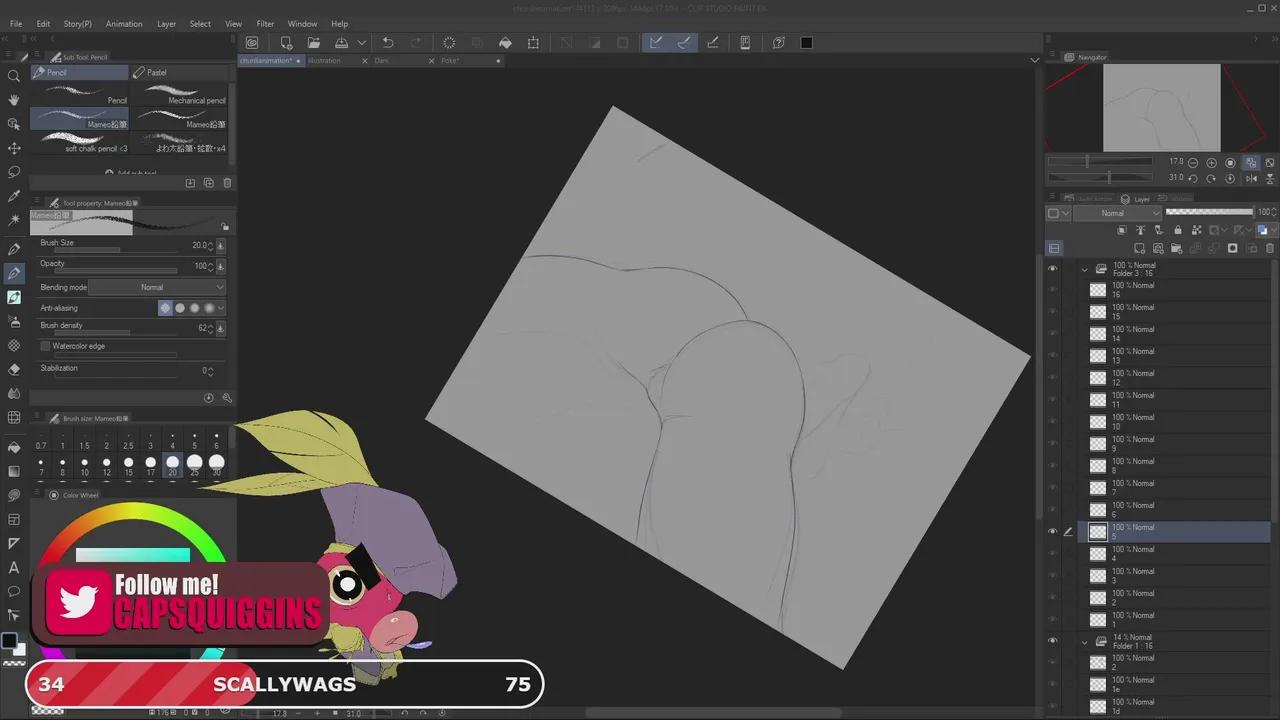The height and width of the screenshot is (720, 1280).
Task: Switch to the Pastel sub tool tab
Action: coord(180,73)
